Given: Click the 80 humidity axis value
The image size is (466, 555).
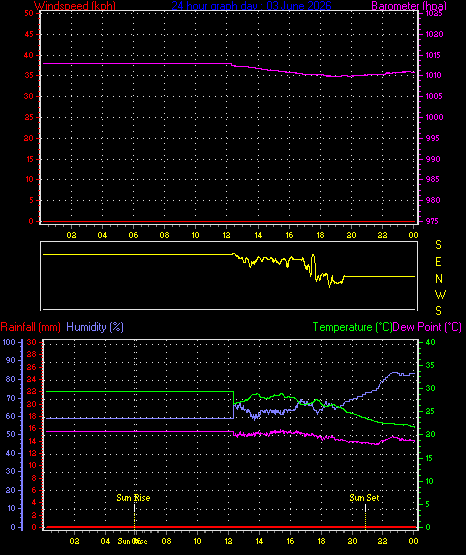Looking at the screenshot, I should [11, 379].
